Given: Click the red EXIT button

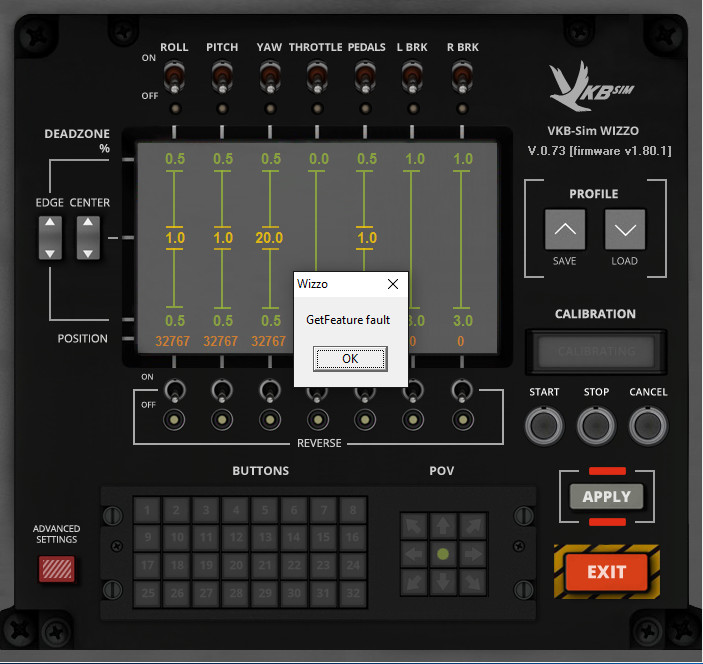Looking at the screenshot, I should pos(606,572).
